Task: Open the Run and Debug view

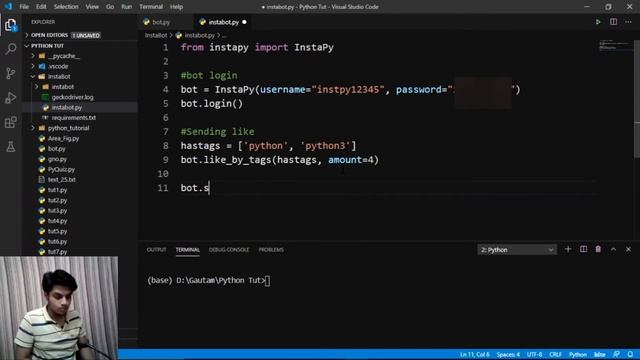Action: coord(11,98)
